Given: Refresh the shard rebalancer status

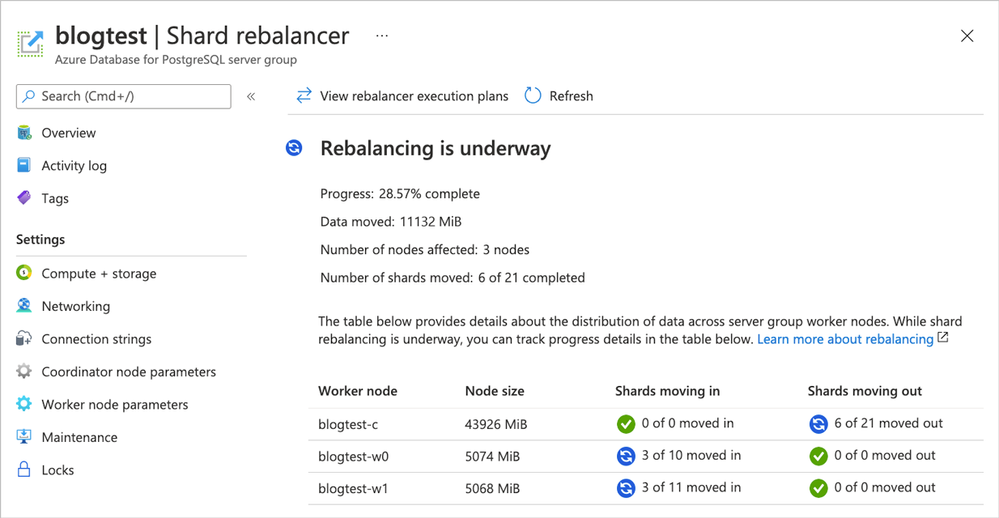Looking at the screenshot, I should pos(559,96).
